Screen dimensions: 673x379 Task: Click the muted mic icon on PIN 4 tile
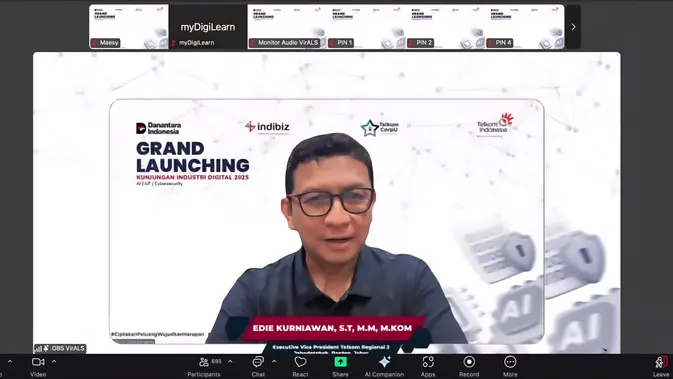click(490, 43)
